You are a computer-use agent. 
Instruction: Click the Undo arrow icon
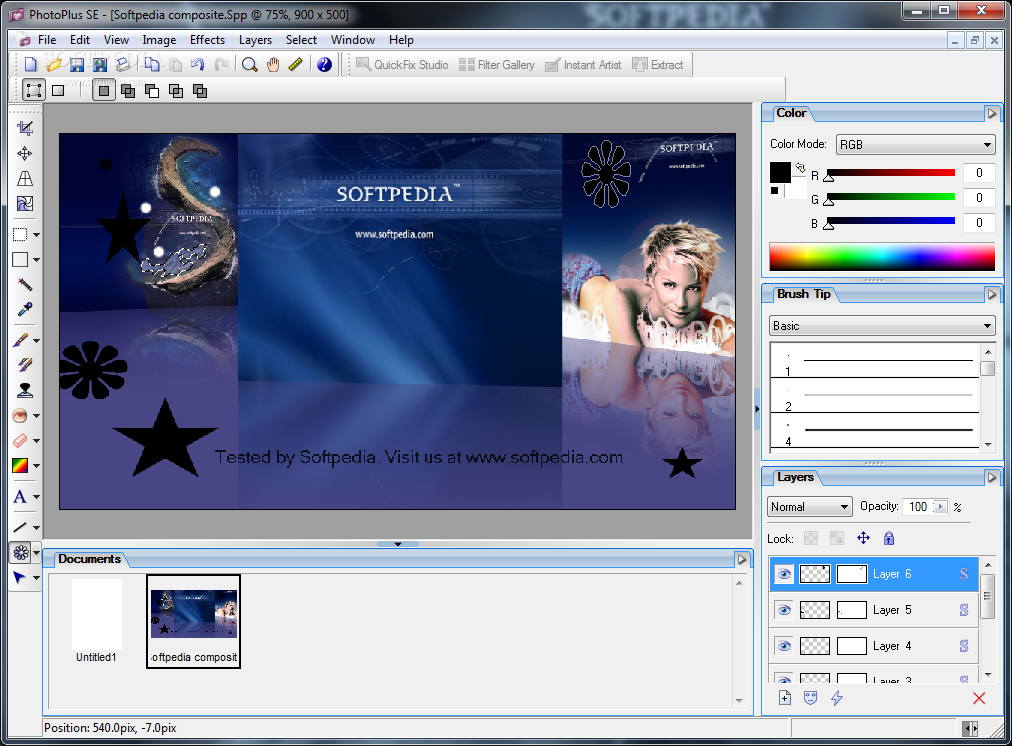click(198, 65)
